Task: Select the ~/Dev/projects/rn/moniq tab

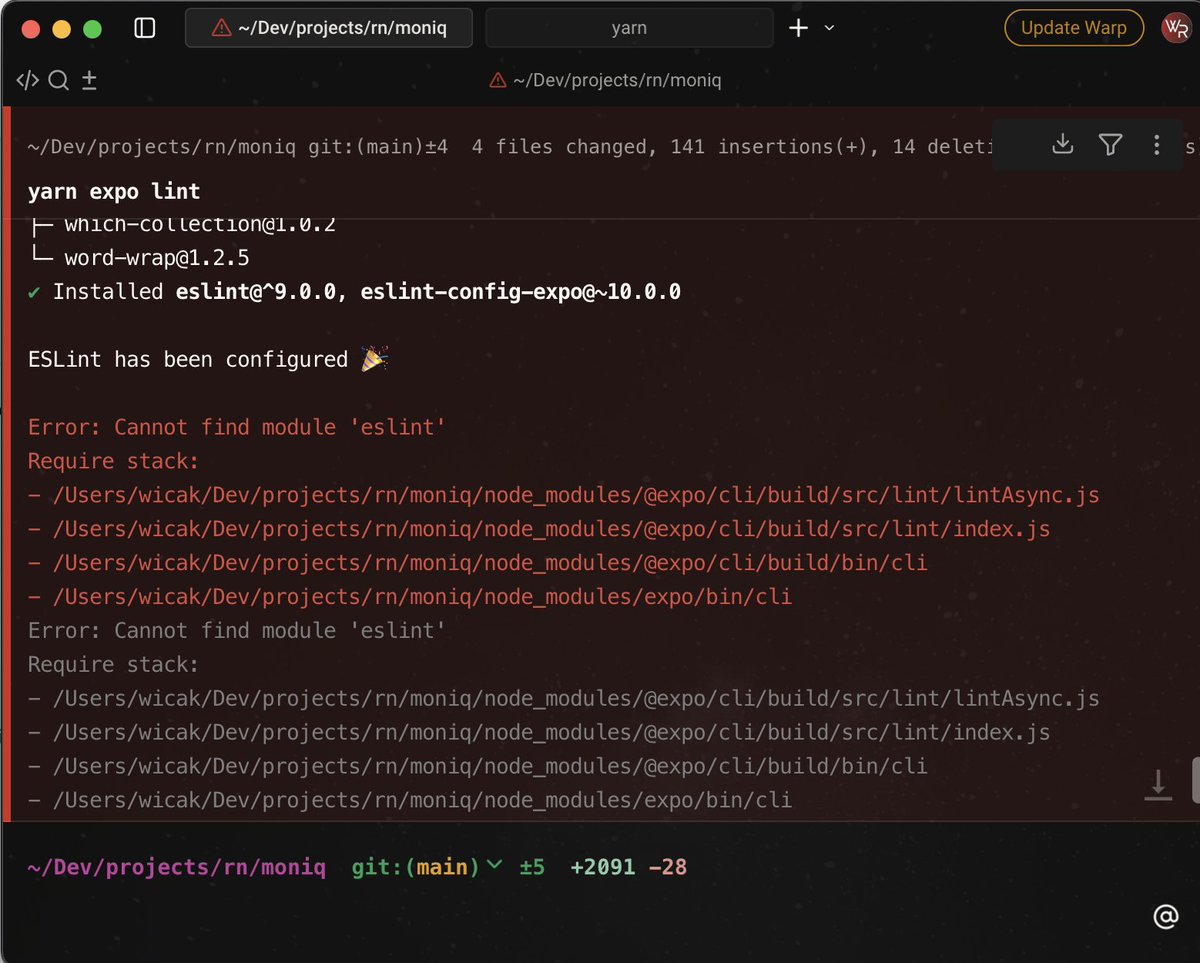Action: pyautogui.click(x=329, y=28)
